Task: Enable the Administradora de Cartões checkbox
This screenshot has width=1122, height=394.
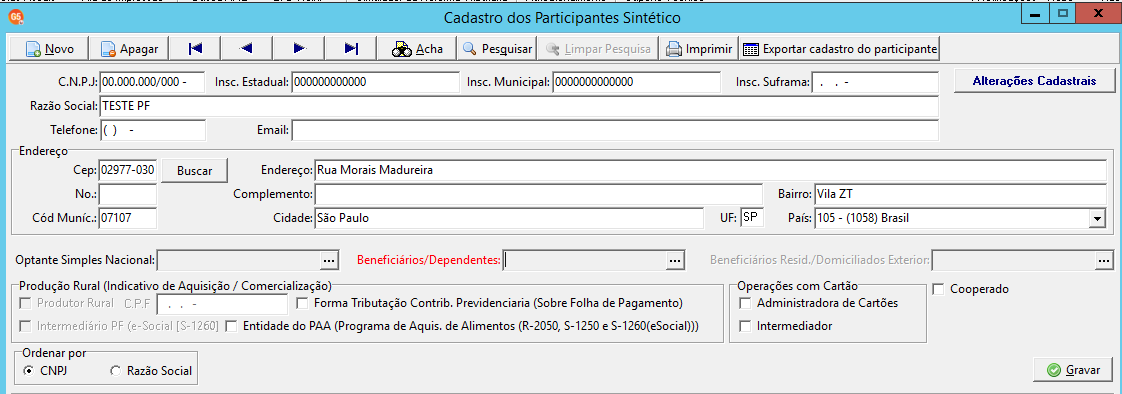Action: tap(746, 302)
